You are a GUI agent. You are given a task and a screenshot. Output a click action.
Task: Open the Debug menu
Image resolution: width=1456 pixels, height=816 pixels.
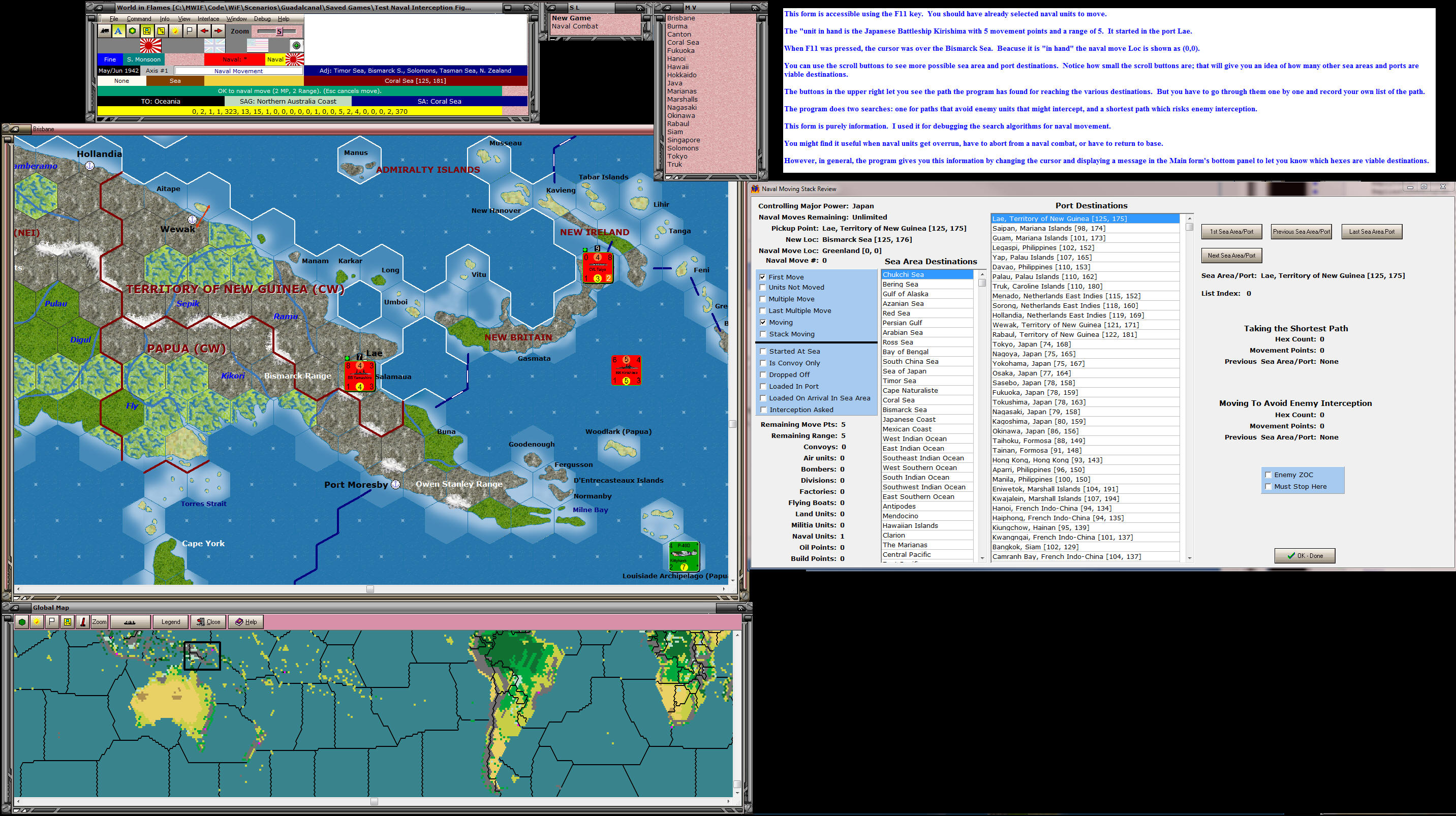coord(262,19)
